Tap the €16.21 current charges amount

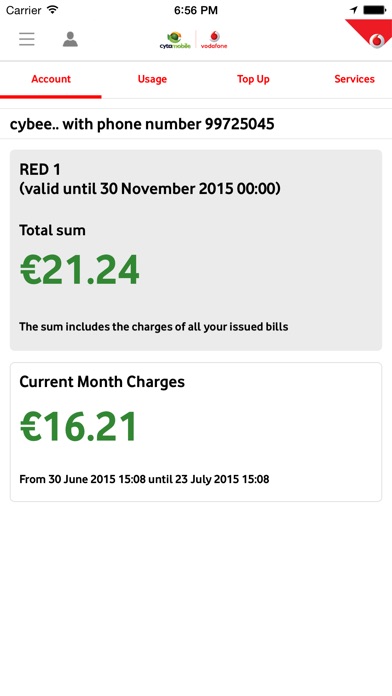(x=79, y=427)
